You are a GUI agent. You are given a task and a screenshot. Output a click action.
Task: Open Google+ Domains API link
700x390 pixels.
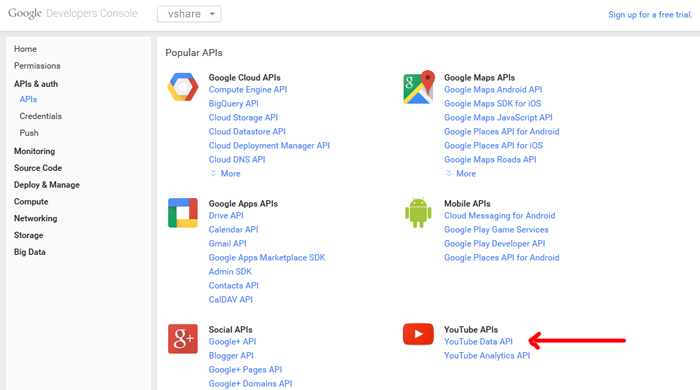point(250,384)
